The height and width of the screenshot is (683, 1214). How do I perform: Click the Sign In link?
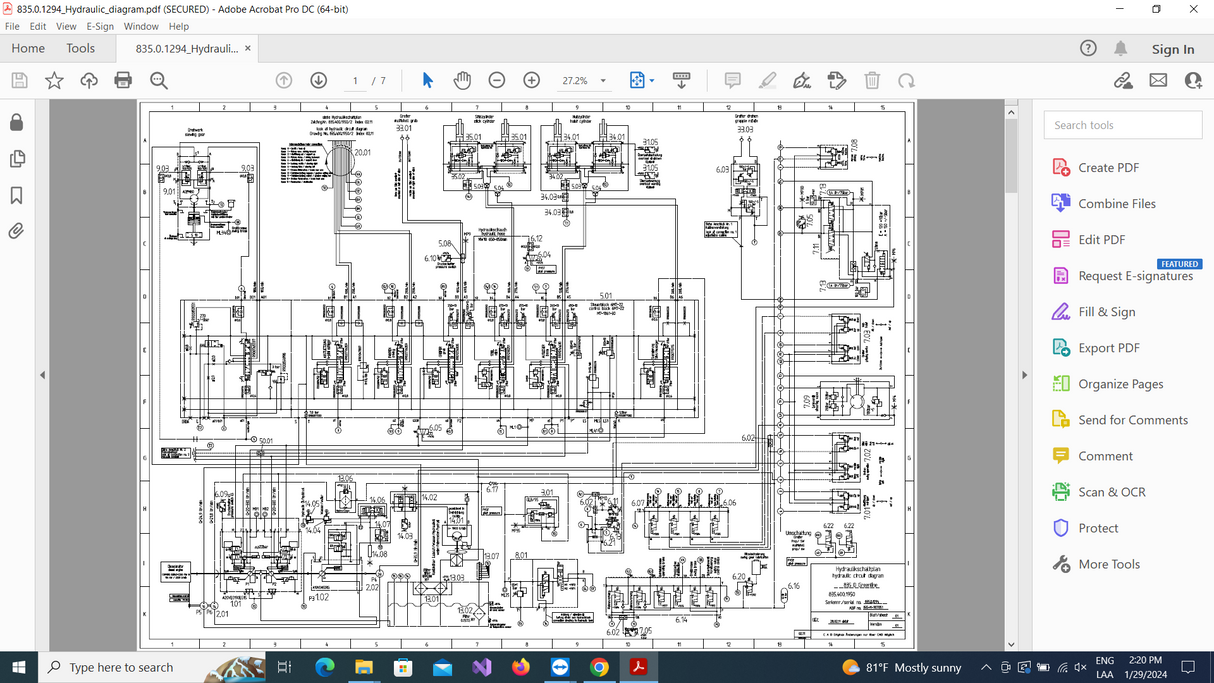coord(1172,49)
